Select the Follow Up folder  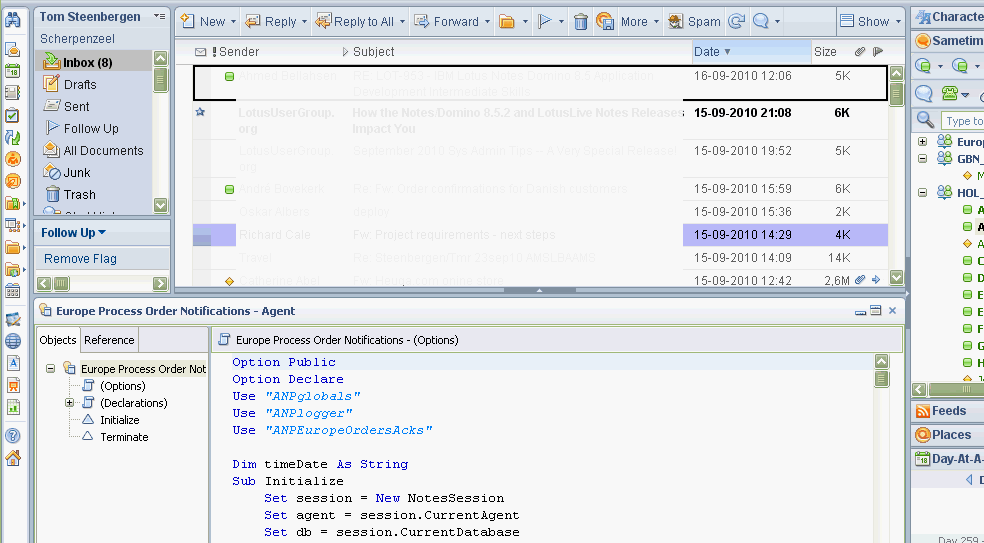91,128
